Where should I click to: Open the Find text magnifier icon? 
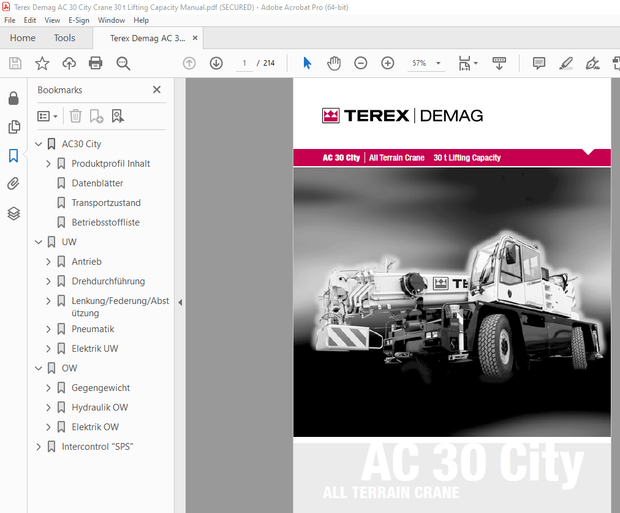(123, 63)
